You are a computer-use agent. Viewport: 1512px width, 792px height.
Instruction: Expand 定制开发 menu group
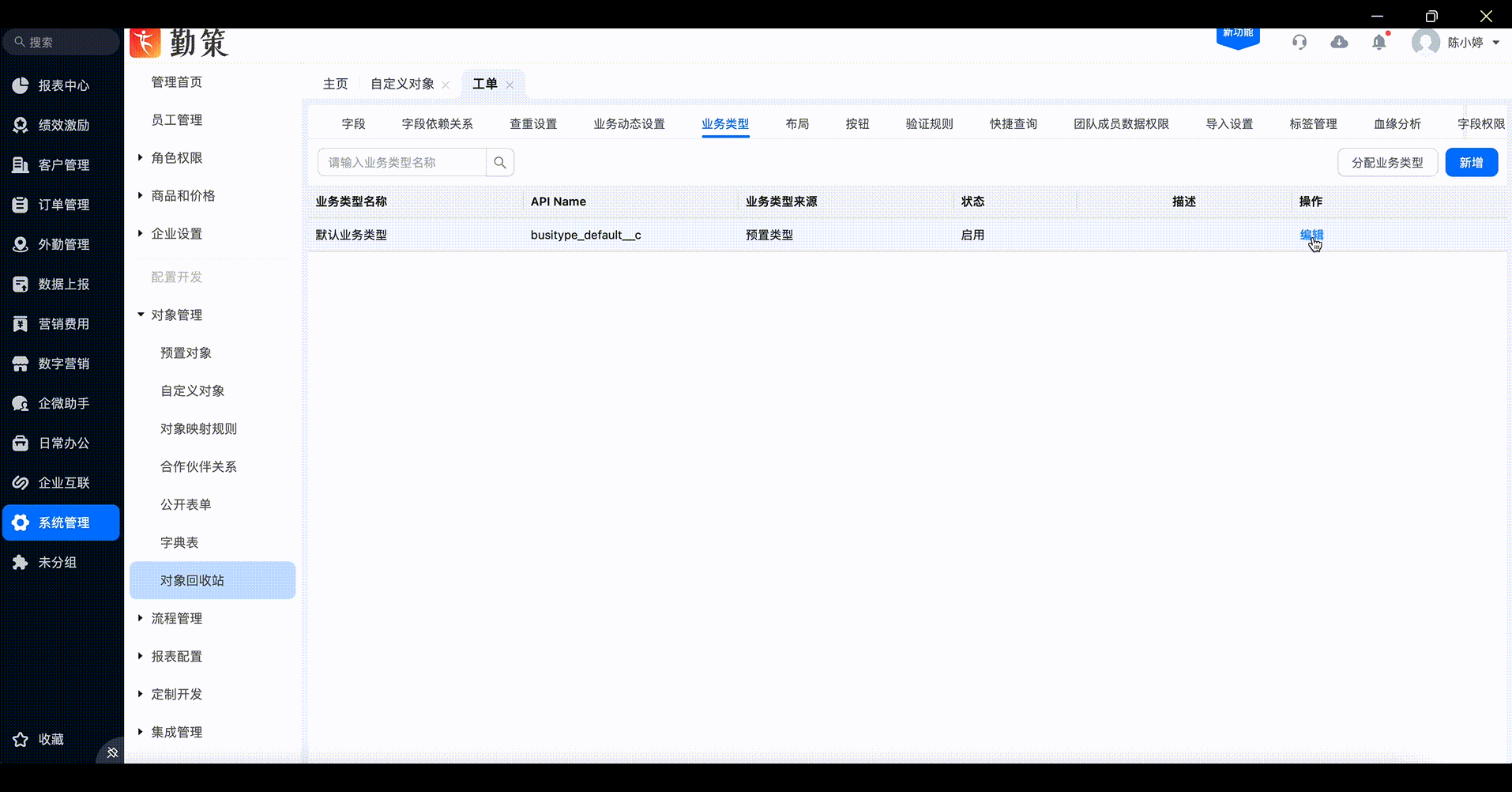(140, 694)
